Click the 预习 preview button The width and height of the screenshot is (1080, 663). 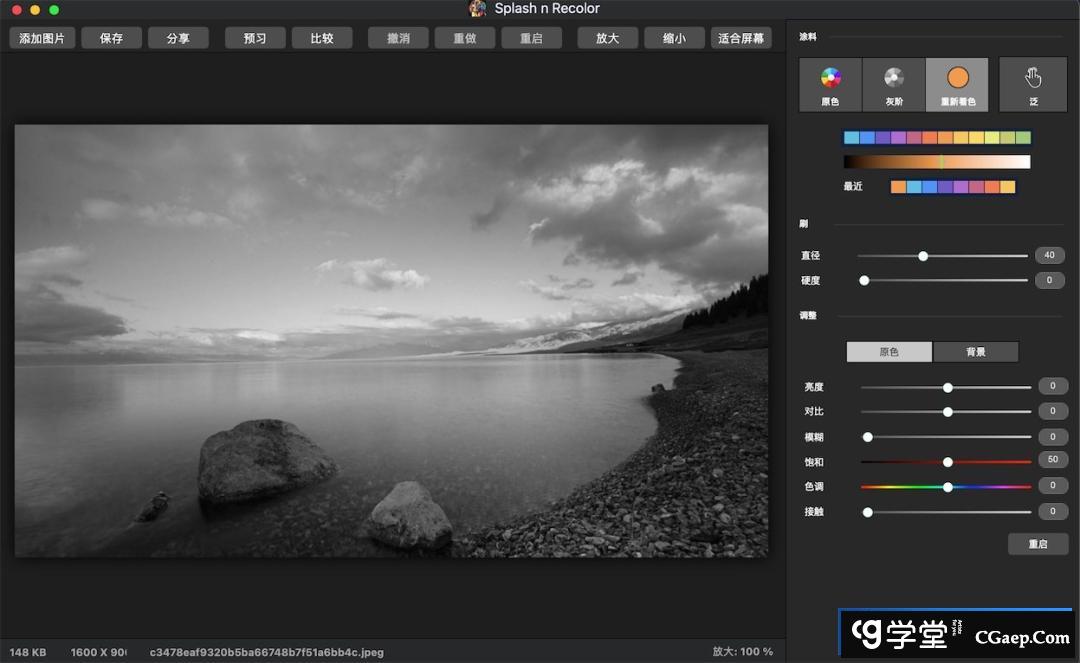(255, 38)
